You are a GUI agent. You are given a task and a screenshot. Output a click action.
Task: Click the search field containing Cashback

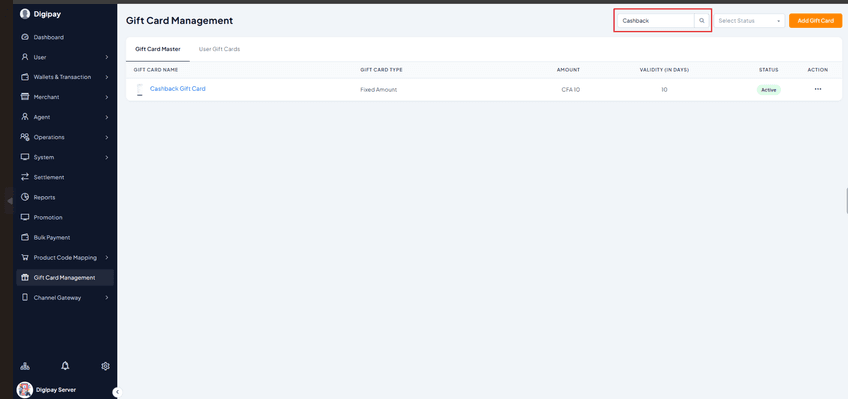click(x=656, y=21)
